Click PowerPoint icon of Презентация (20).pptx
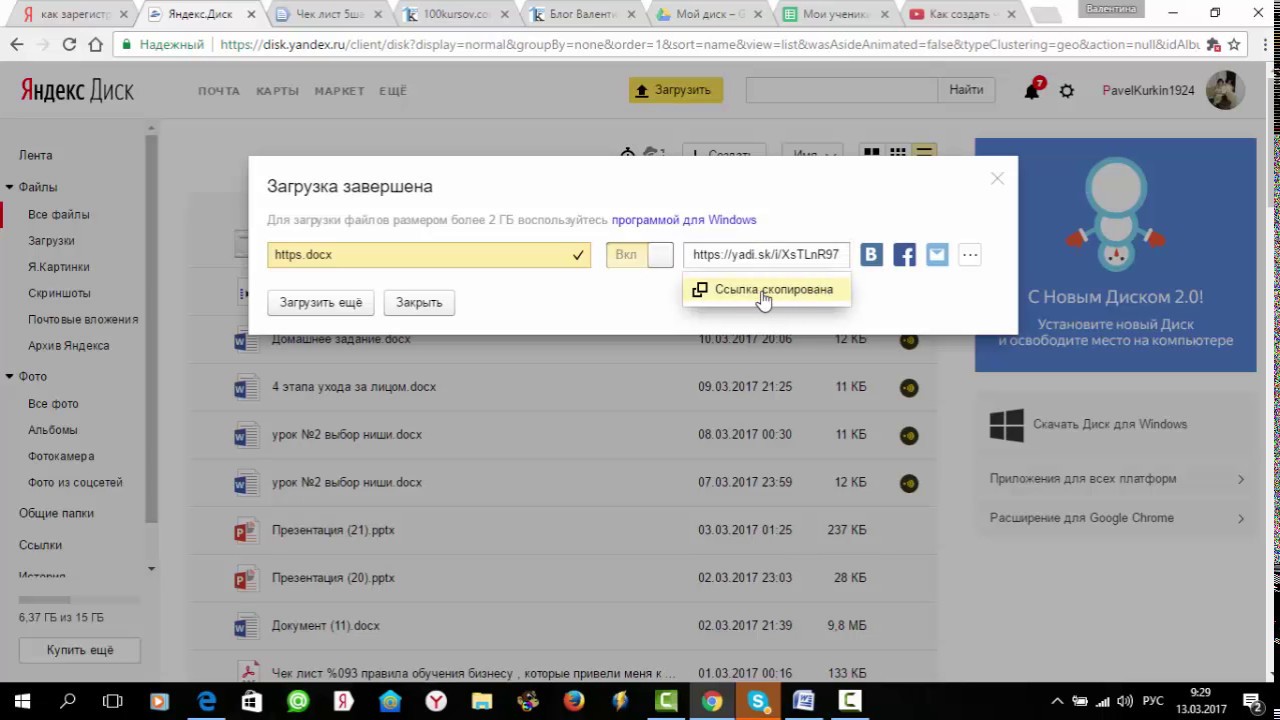Screen dimensions: 1280x720 (245, 578)
